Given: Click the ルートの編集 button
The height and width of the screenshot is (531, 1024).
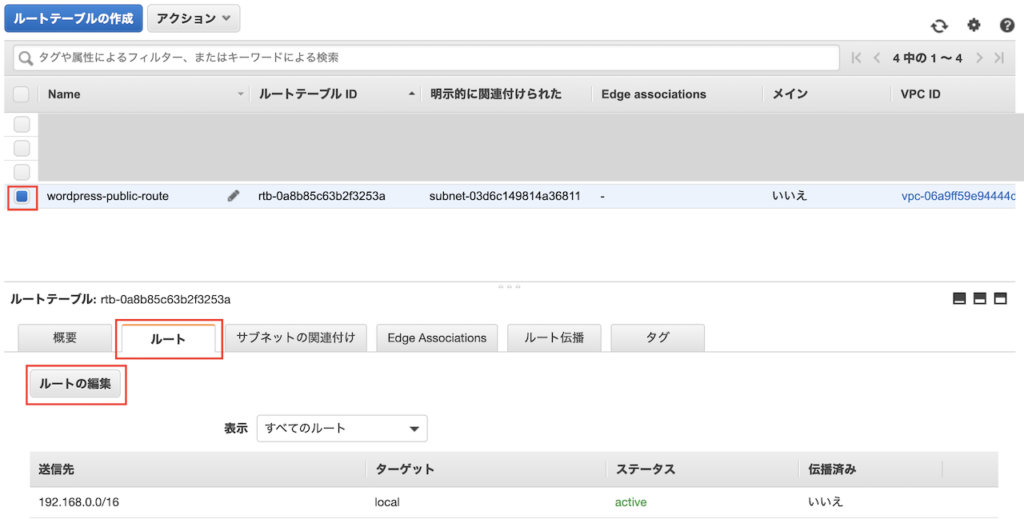Looking at the screenshot, I should click(x=76, y=384).
